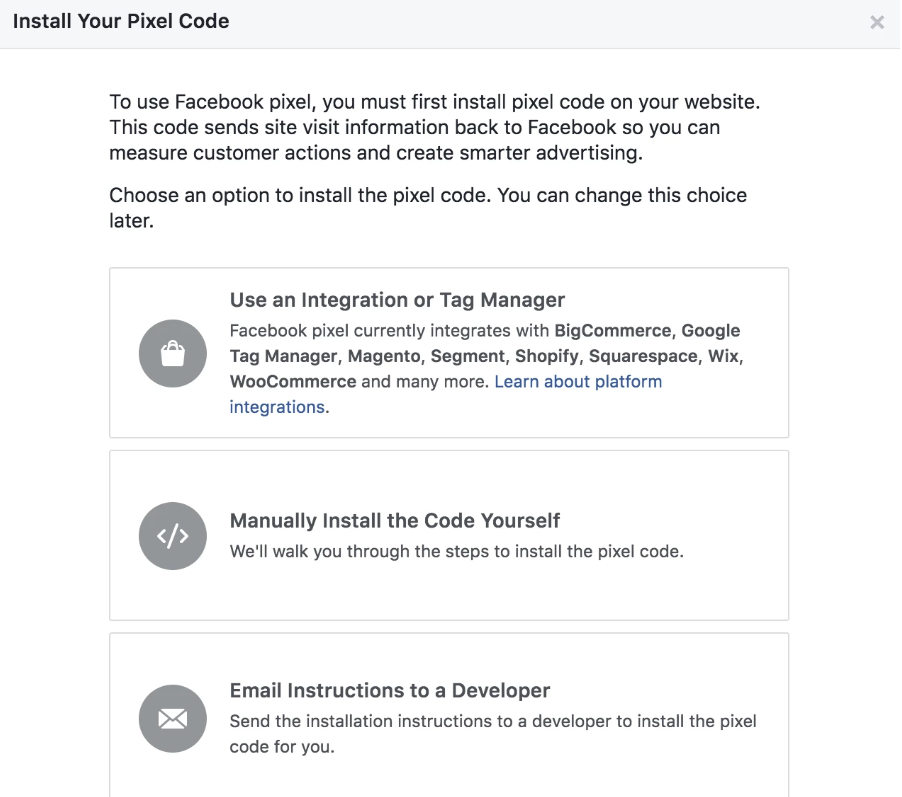902x797 pixels.
Task: Click the shopping bag integration icon
Action: (x=173, y=353)
